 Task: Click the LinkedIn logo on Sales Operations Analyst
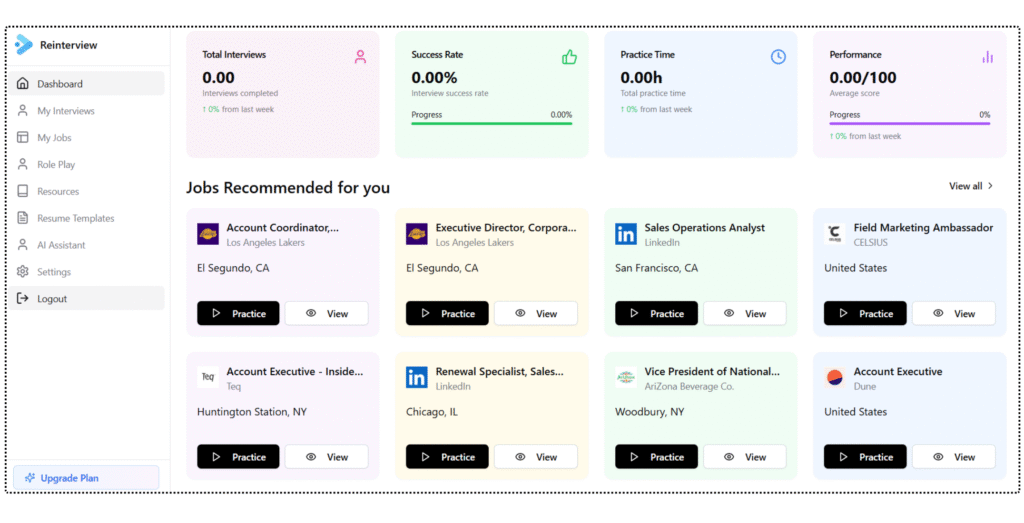click(626, 234)
